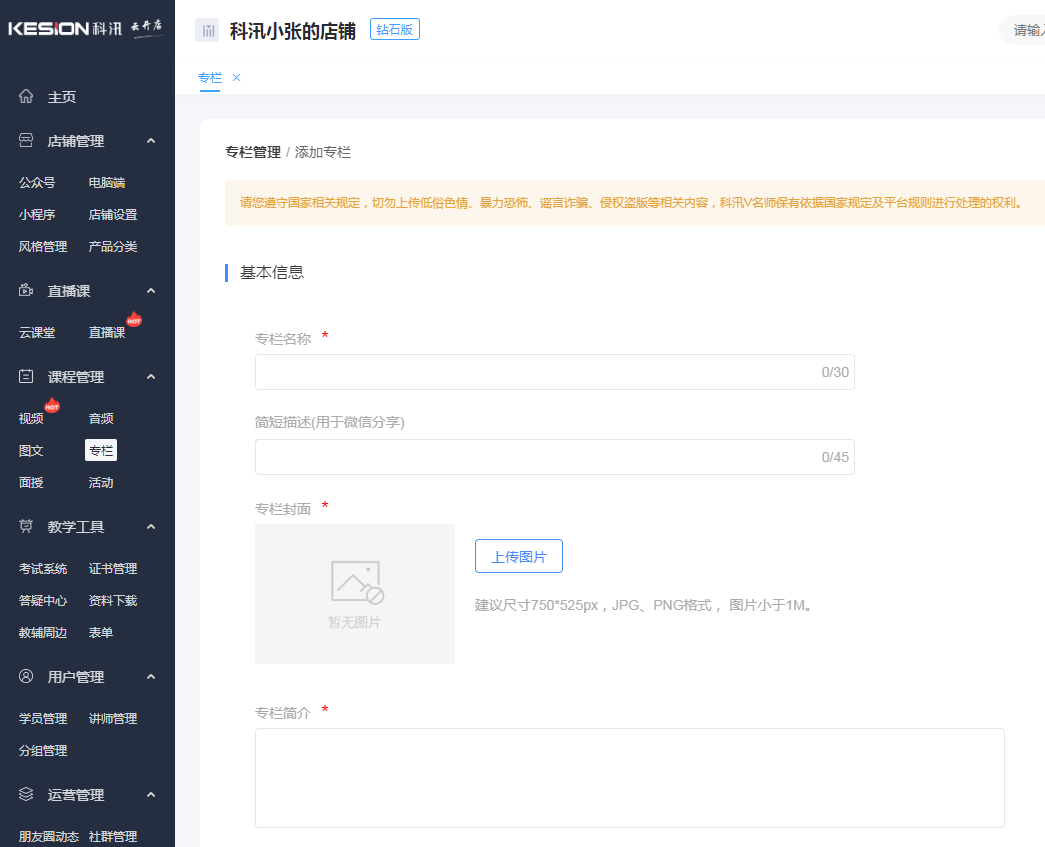
Task: Click the 钻石版 version badge
Action: (394, 29)
